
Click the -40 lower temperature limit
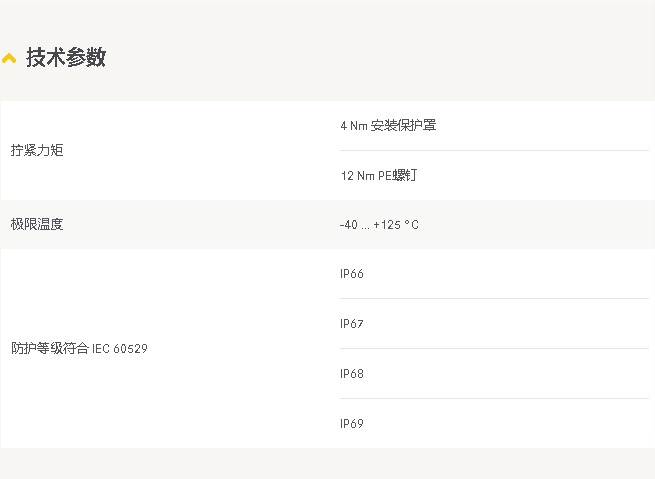(349, 225)
